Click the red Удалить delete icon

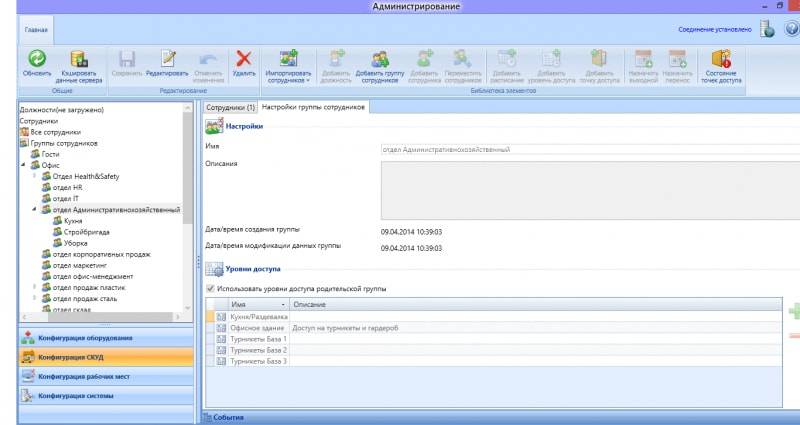click(243, 60)
